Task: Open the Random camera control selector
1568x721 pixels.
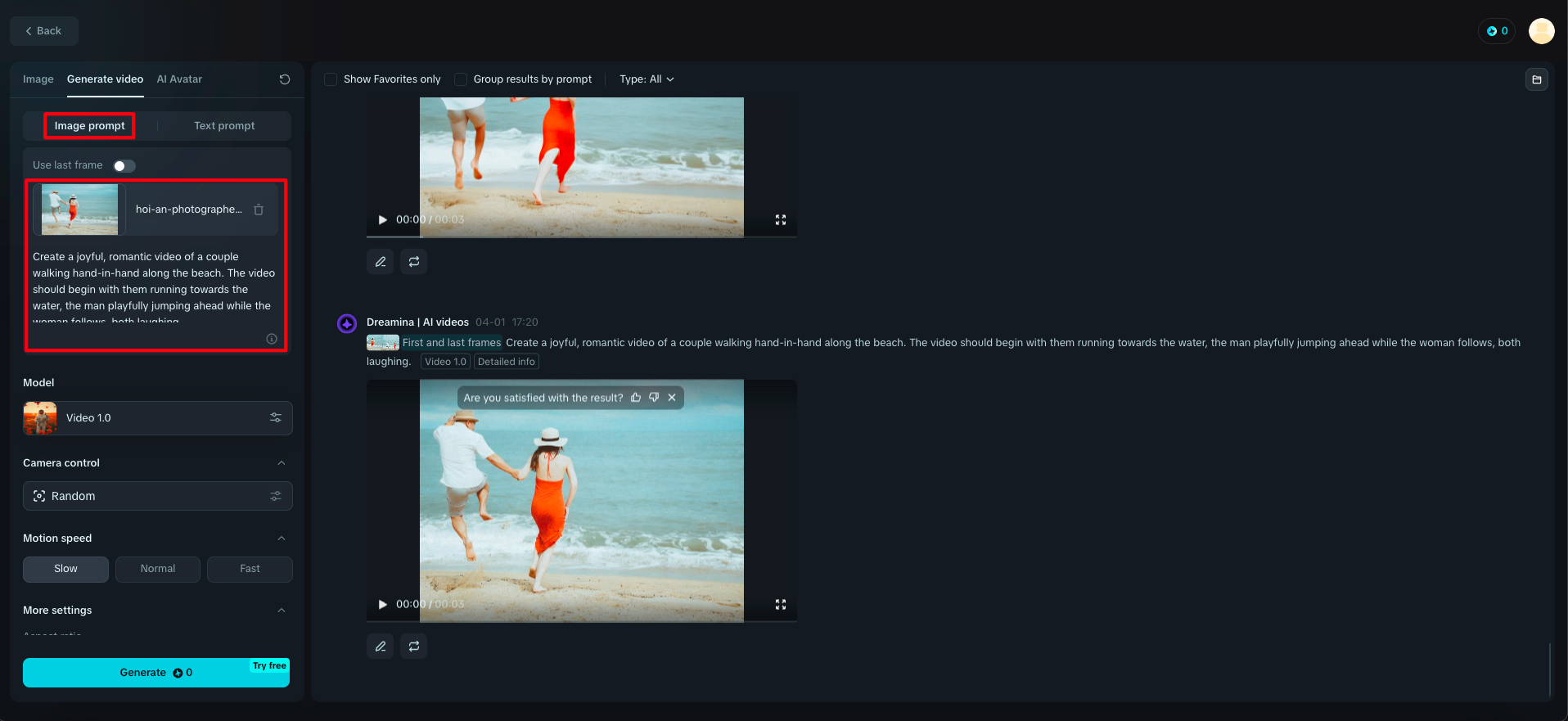Action: pyautogui.click(x=158, y=496)
